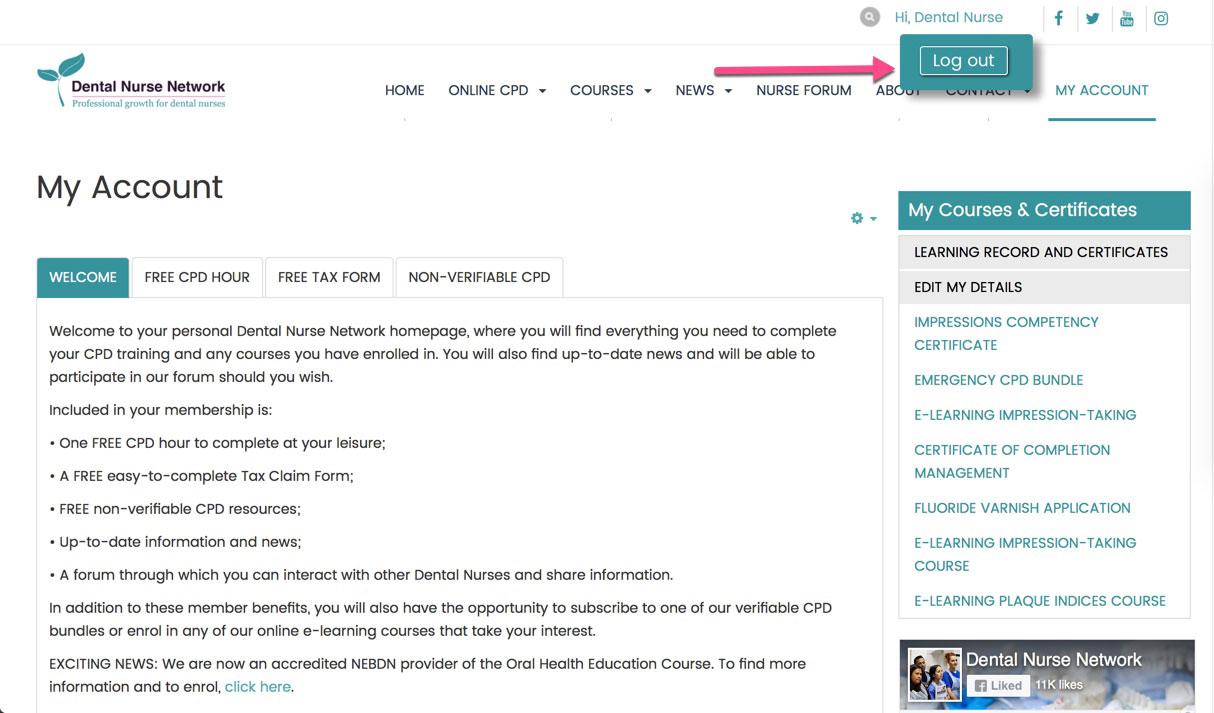Open the gear settings icon
Screen dimensions: 1214x713
(857, 218)
